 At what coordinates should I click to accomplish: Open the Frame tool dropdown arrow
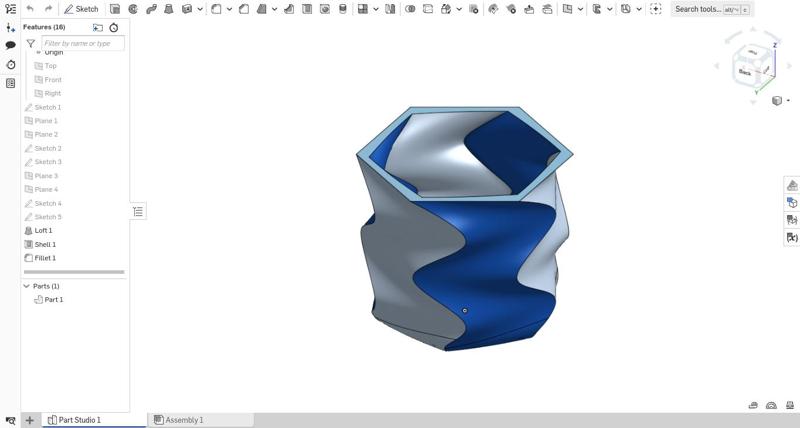pyautogui.click(x=609, y=9)
